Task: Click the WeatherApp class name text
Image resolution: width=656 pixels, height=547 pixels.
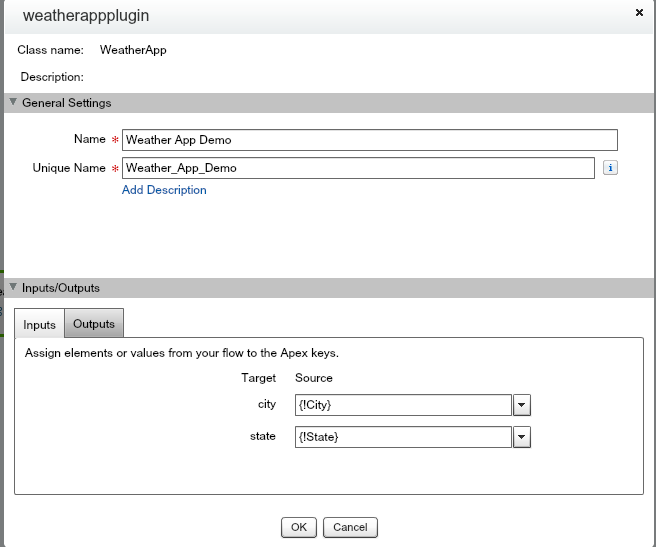Action: pos(133,49)
